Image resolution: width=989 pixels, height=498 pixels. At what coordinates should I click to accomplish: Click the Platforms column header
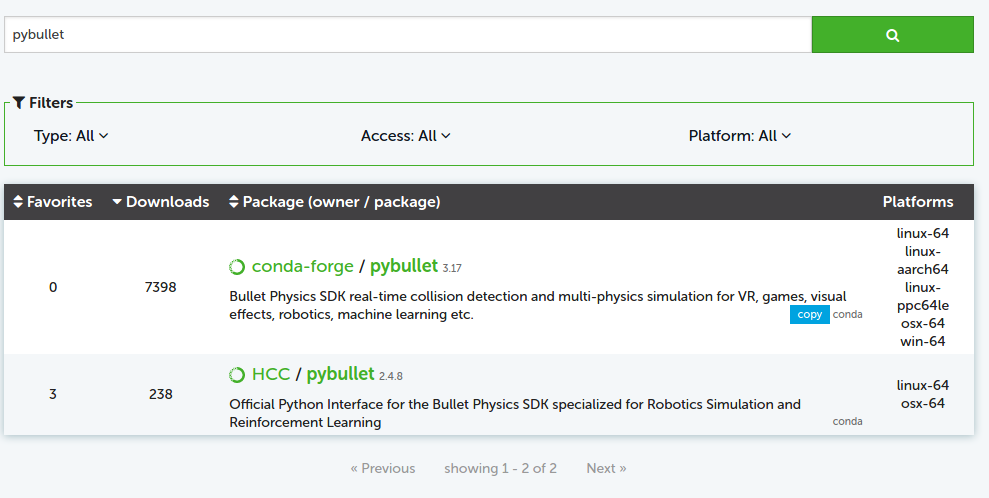pos(917,202)
